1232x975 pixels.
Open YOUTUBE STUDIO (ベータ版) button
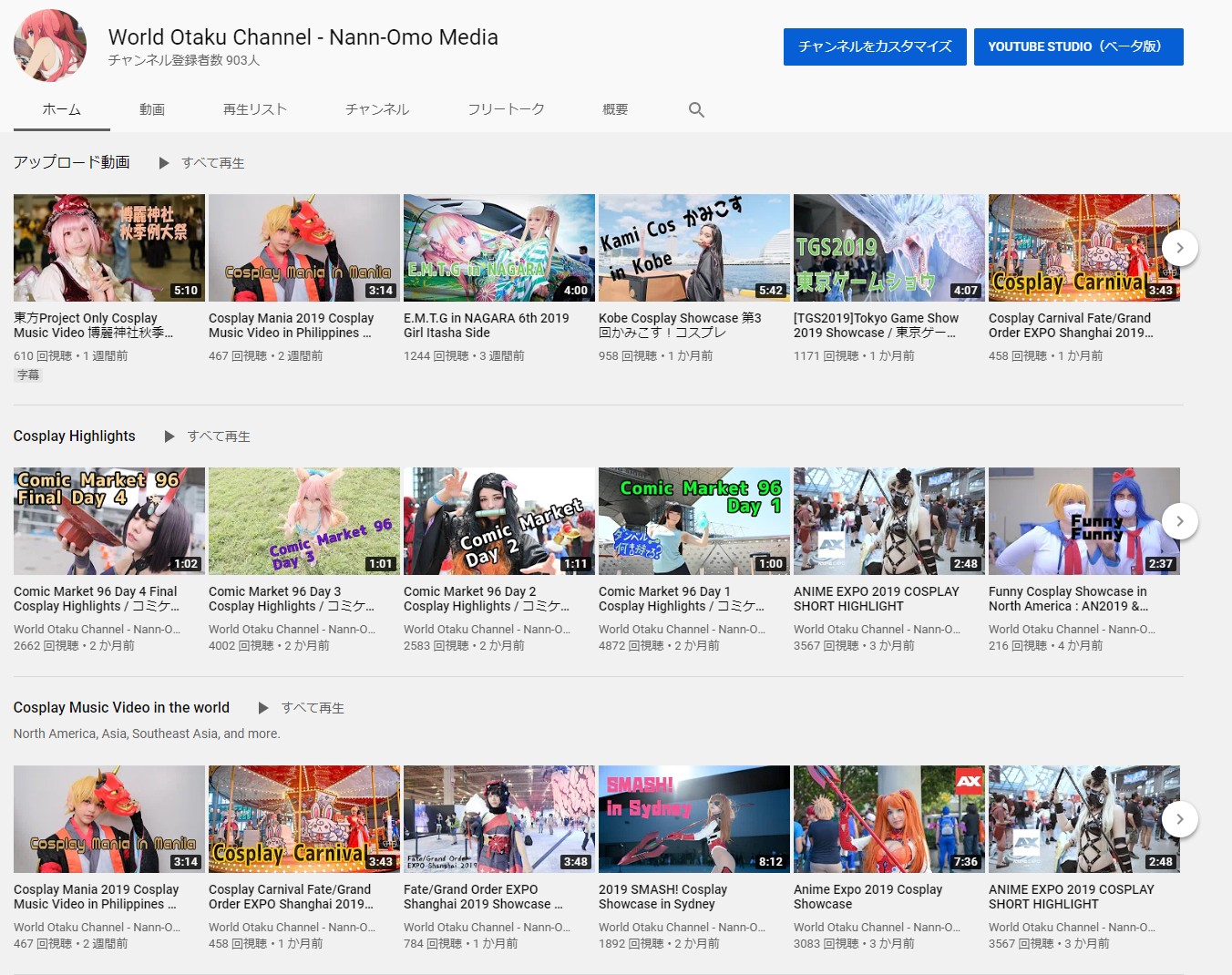point(1079,46)
